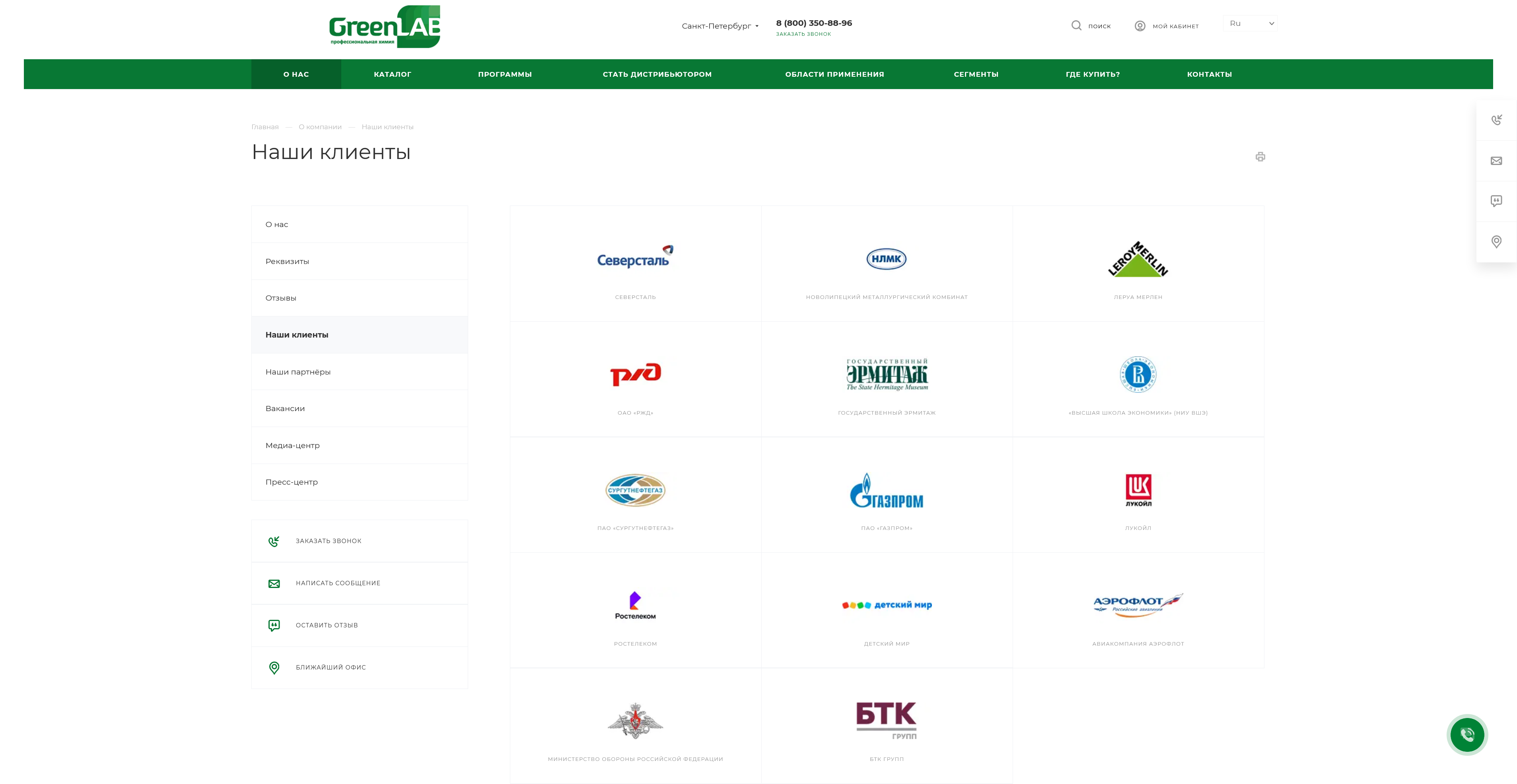The image size is (1517, 784).
Task: Open the Leroy Merlin client logo
Action: pos(1138,259)
